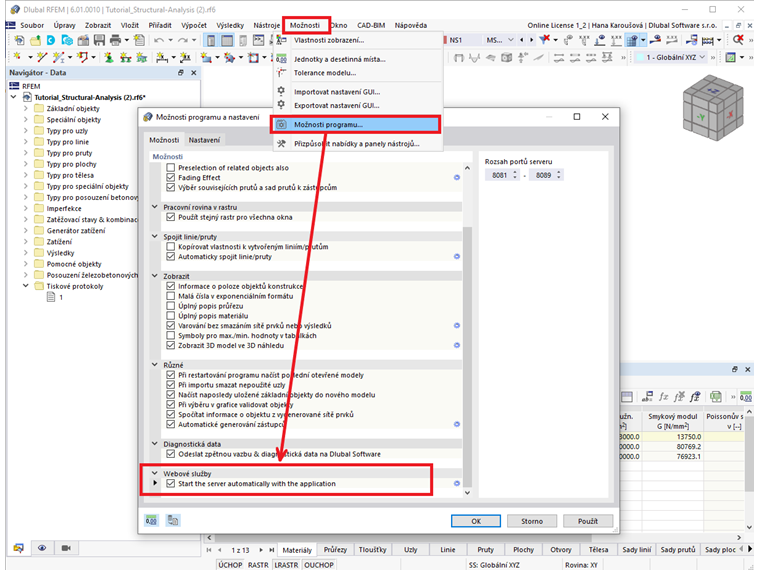Open the script console icon
The width and height of the screenshot is (760, 570).
click(x=259, y=40)
